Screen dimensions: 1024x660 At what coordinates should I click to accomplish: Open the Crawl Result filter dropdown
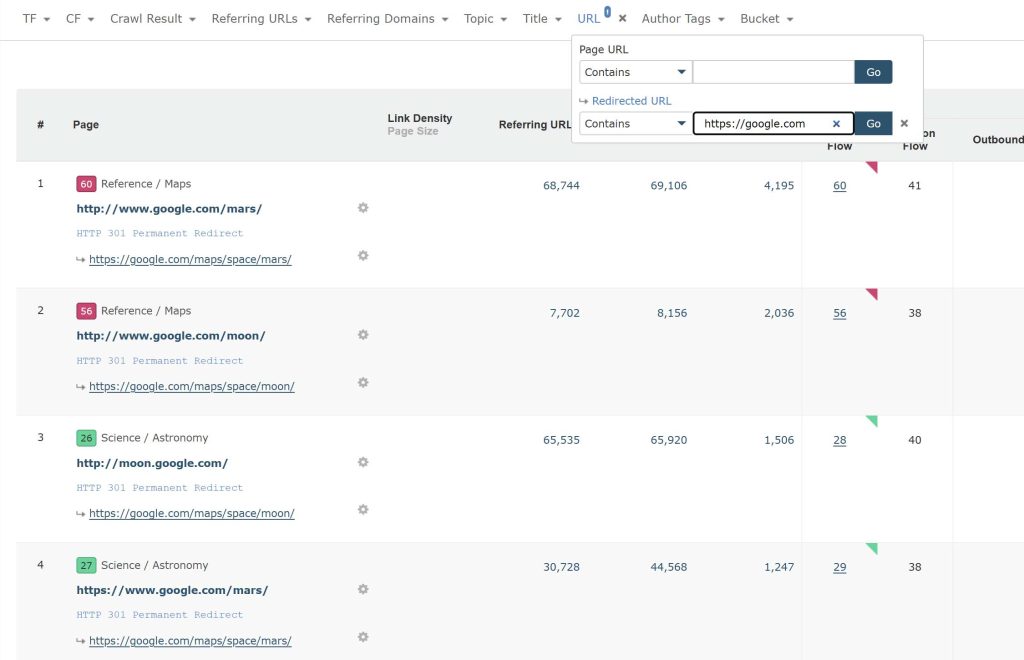coord(153,19)
